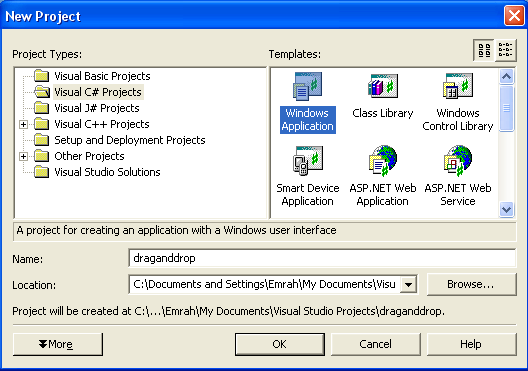528x371 pixels.
Task: Click into the Location path text field
Action: coord(264,284)
